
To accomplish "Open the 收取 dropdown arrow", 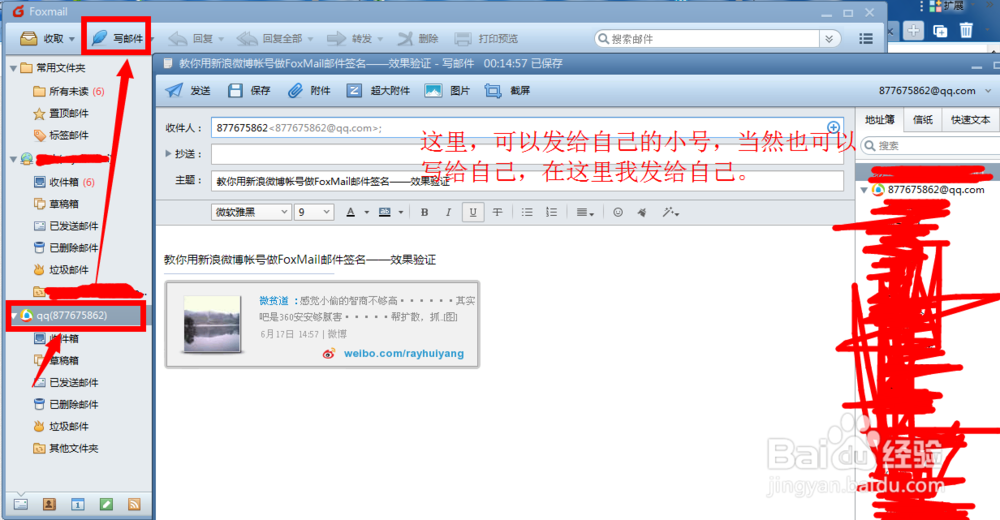I will coord(71,40).
